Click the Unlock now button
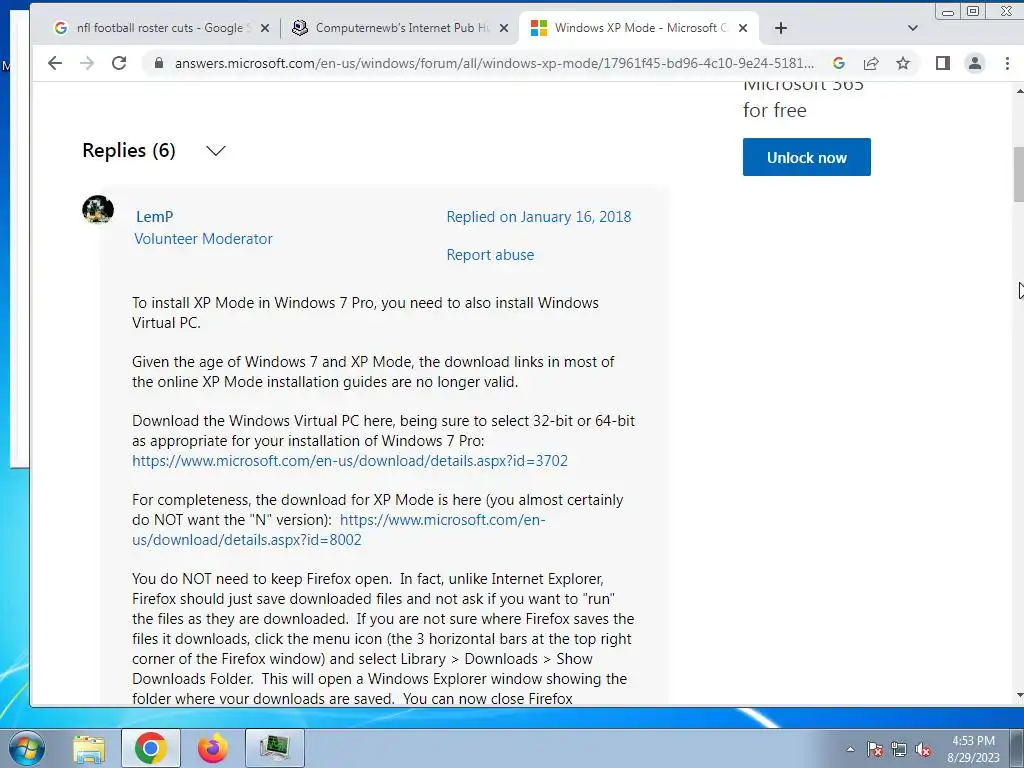Screen dimensions: 1024x768 (807, 157)
